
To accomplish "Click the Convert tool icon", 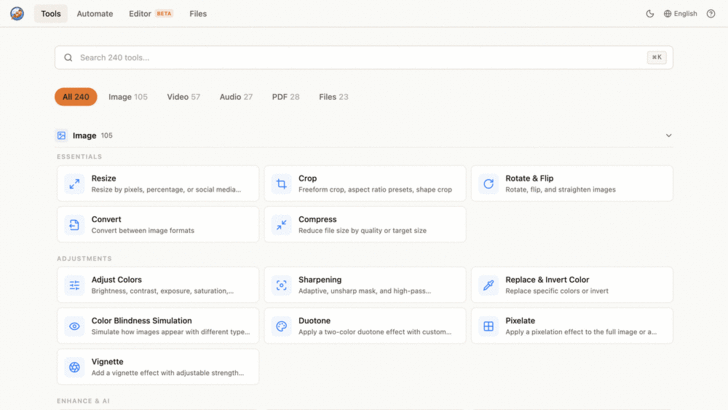I will tap(74, 225).
